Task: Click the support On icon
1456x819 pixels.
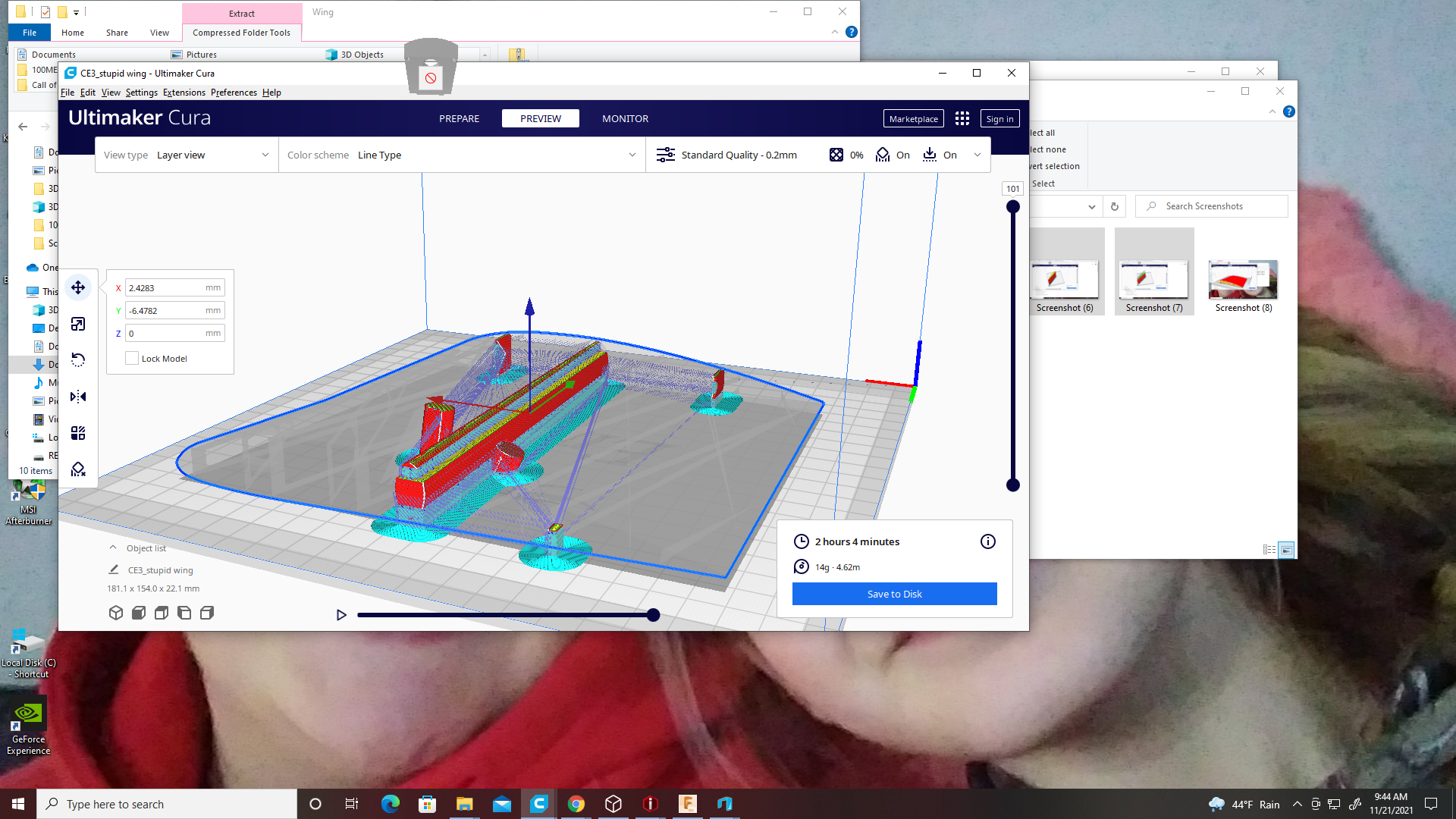Action: pyautogui.click(x=883, y=155)
